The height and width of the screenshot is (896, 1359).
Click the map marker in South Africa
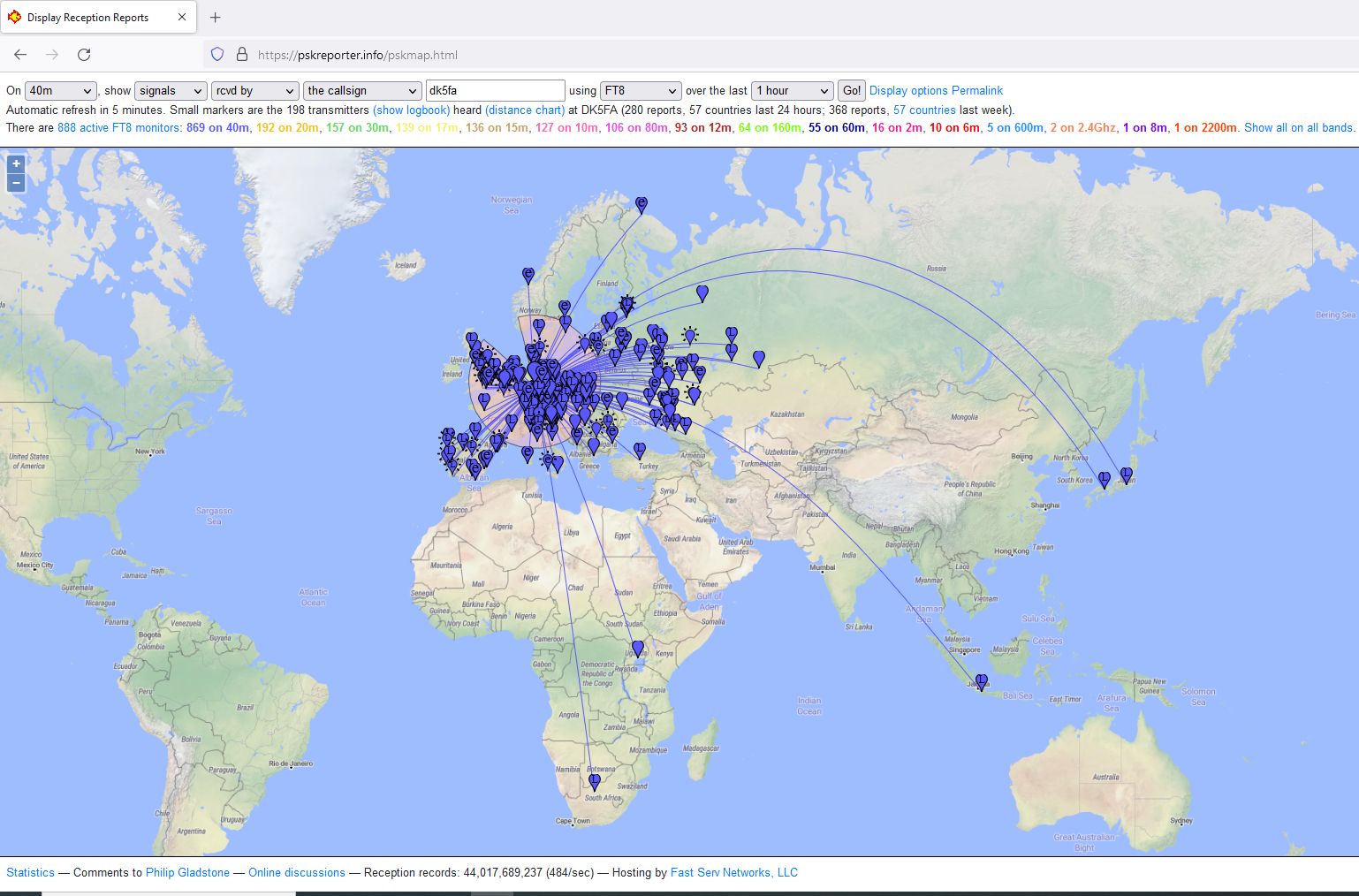tap(595, 781)
